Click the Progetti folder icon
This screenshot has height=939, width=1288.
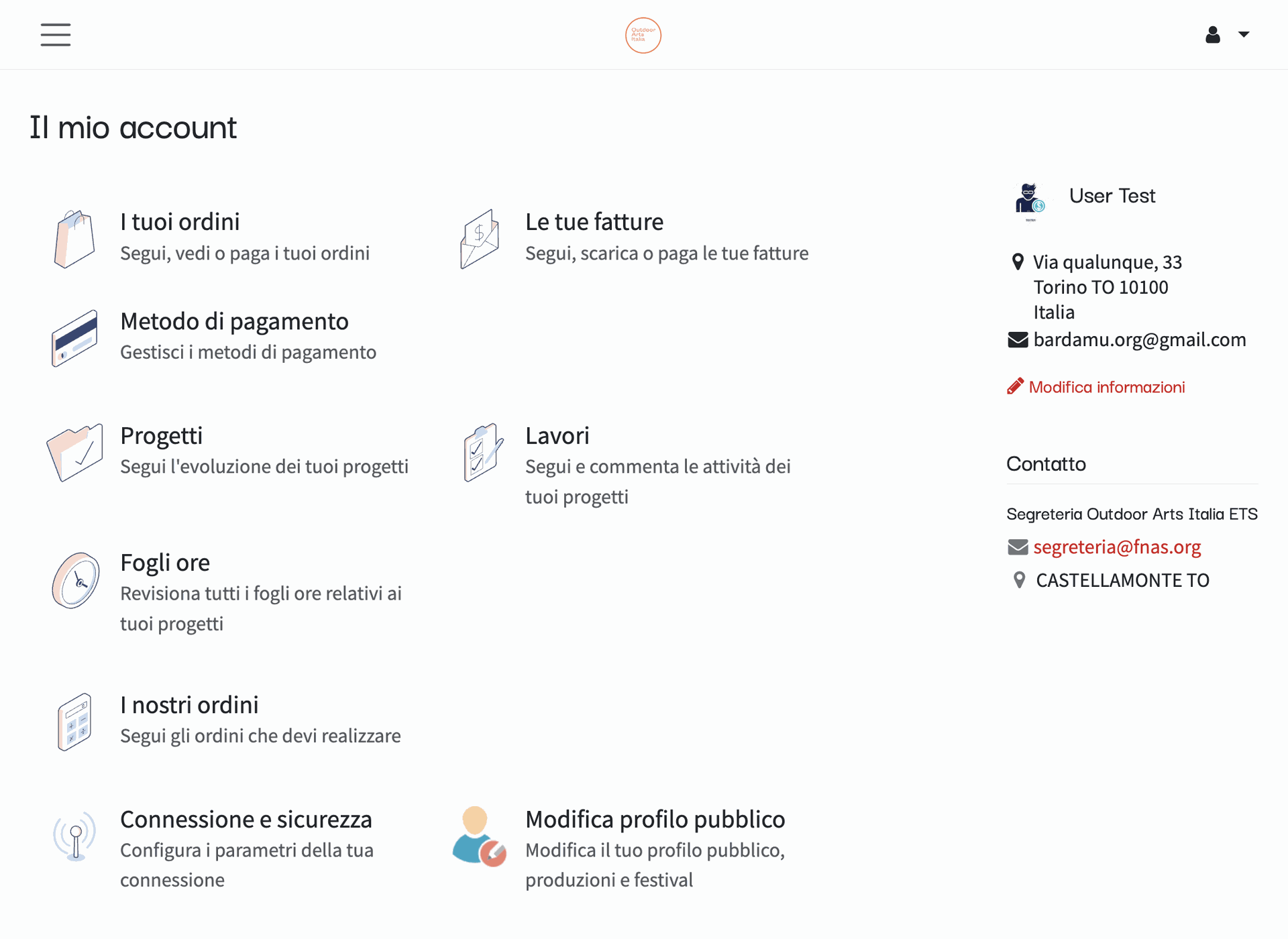74,452
